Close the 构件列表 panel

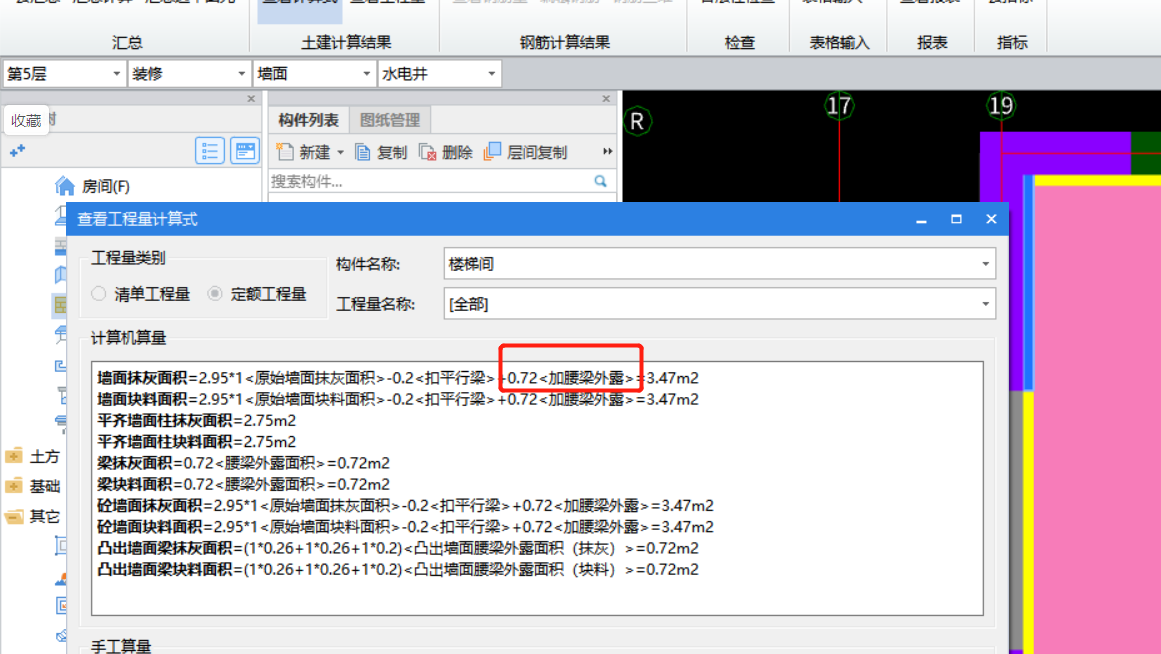click(606, 99)
